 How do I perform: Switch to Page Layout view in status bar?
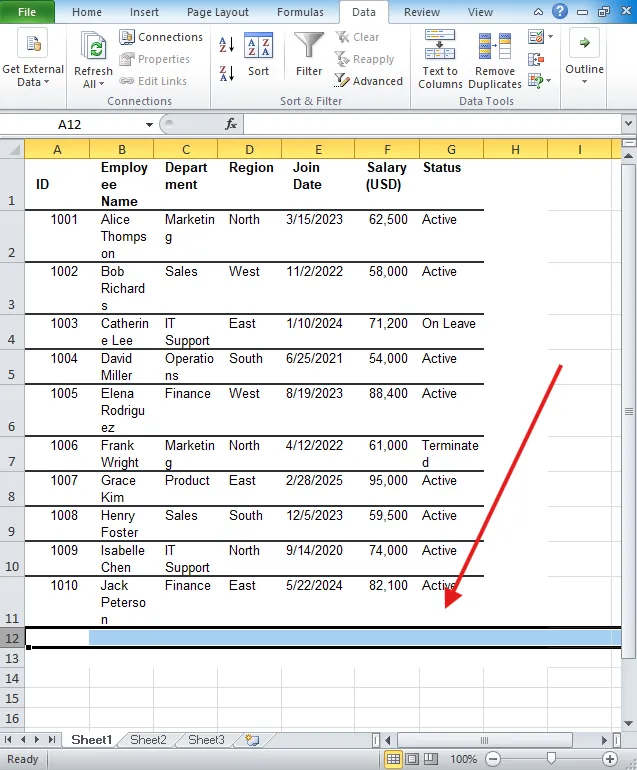[412, 759]
